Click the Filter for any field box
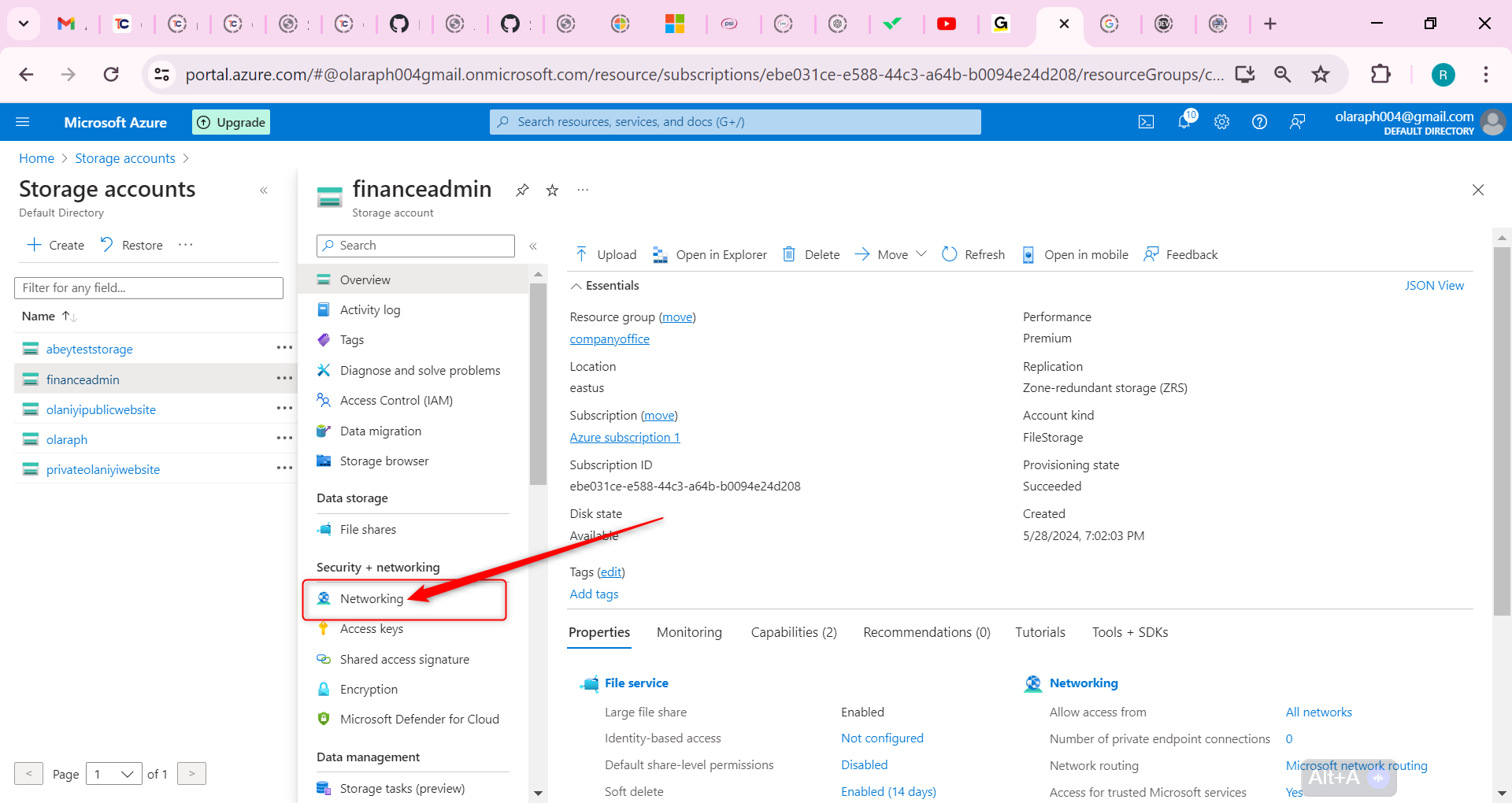The height and width of the screenshot is (803, 1512). (x=149, y=287)
